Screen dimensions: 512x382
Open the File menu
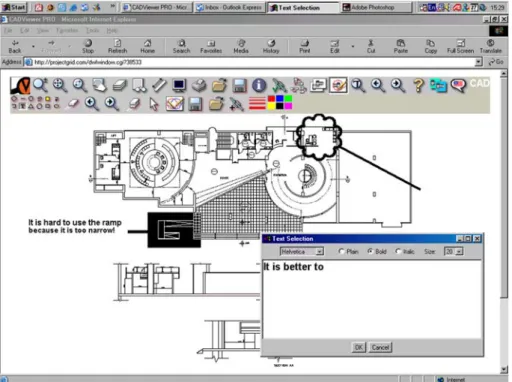click(x=8, y=31)
